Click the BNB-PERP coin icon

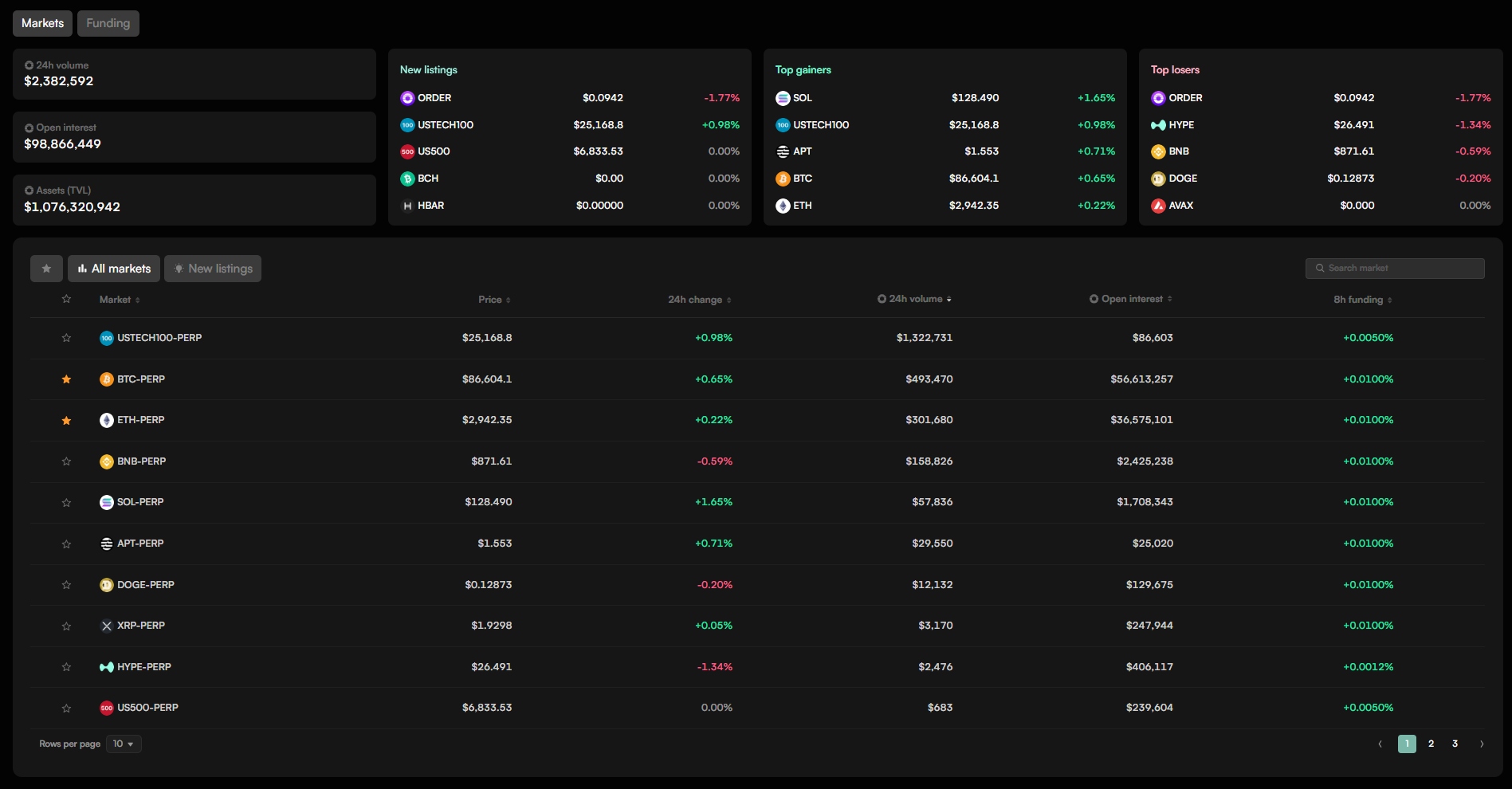107,461
